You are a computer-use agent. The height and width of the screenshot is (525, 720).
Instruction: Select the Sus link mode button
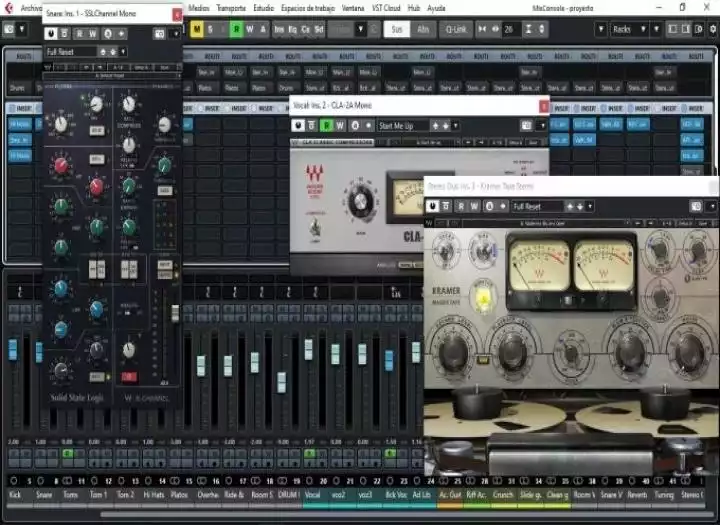[397, 29]
